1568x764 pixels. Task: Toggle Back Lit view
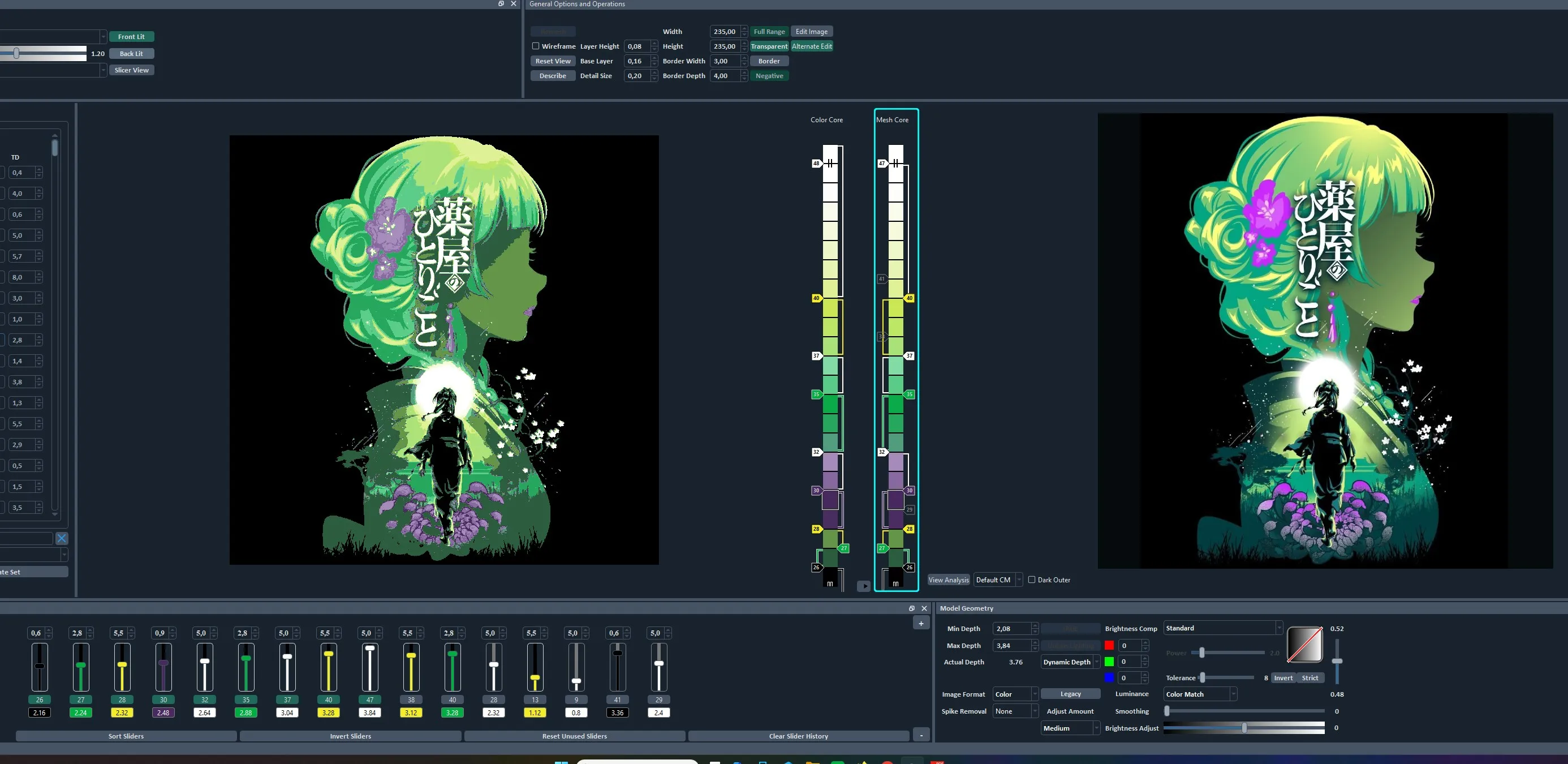[x=131, y=54]
